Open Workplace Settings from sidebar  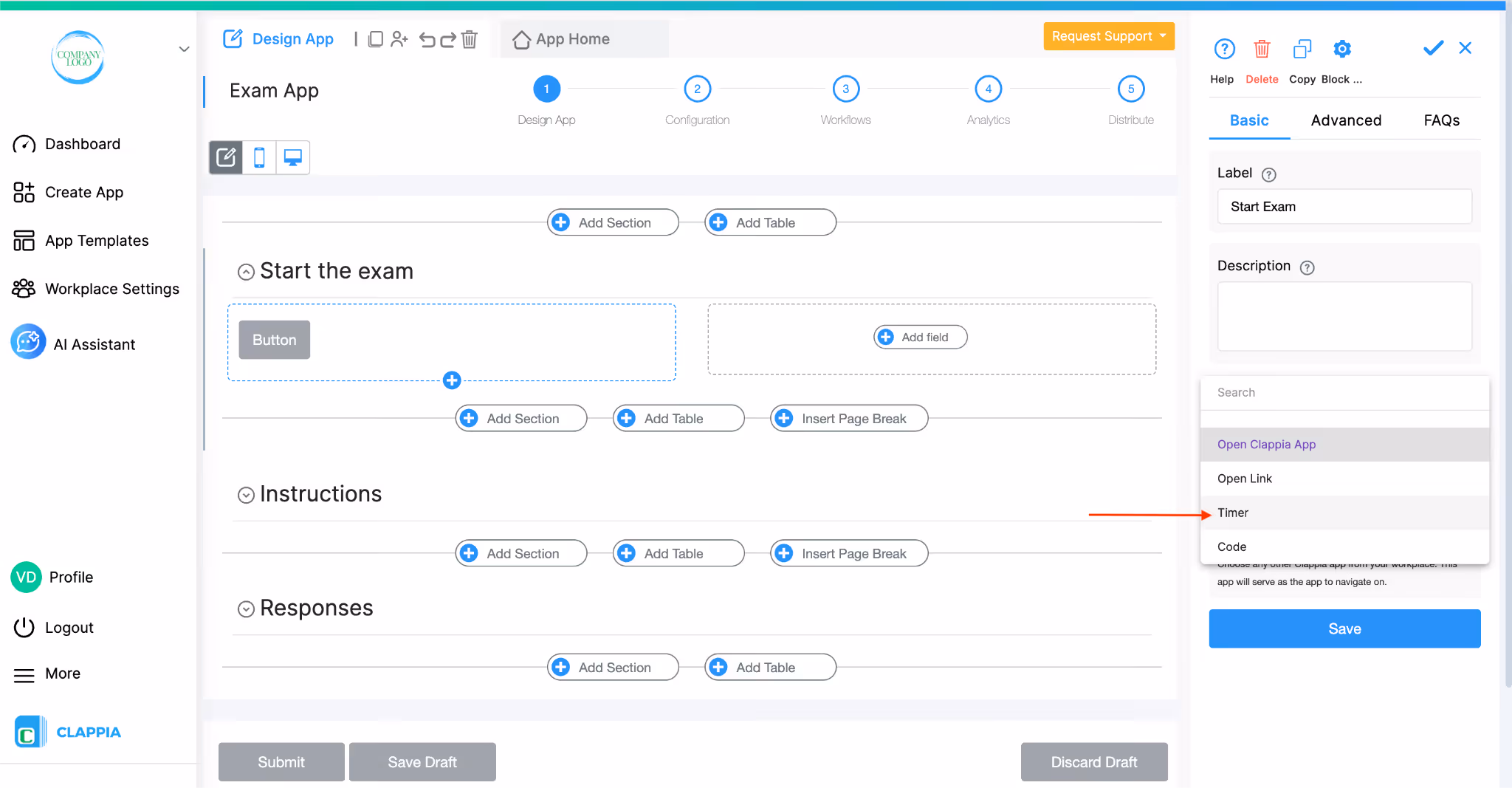pos(96,289)
